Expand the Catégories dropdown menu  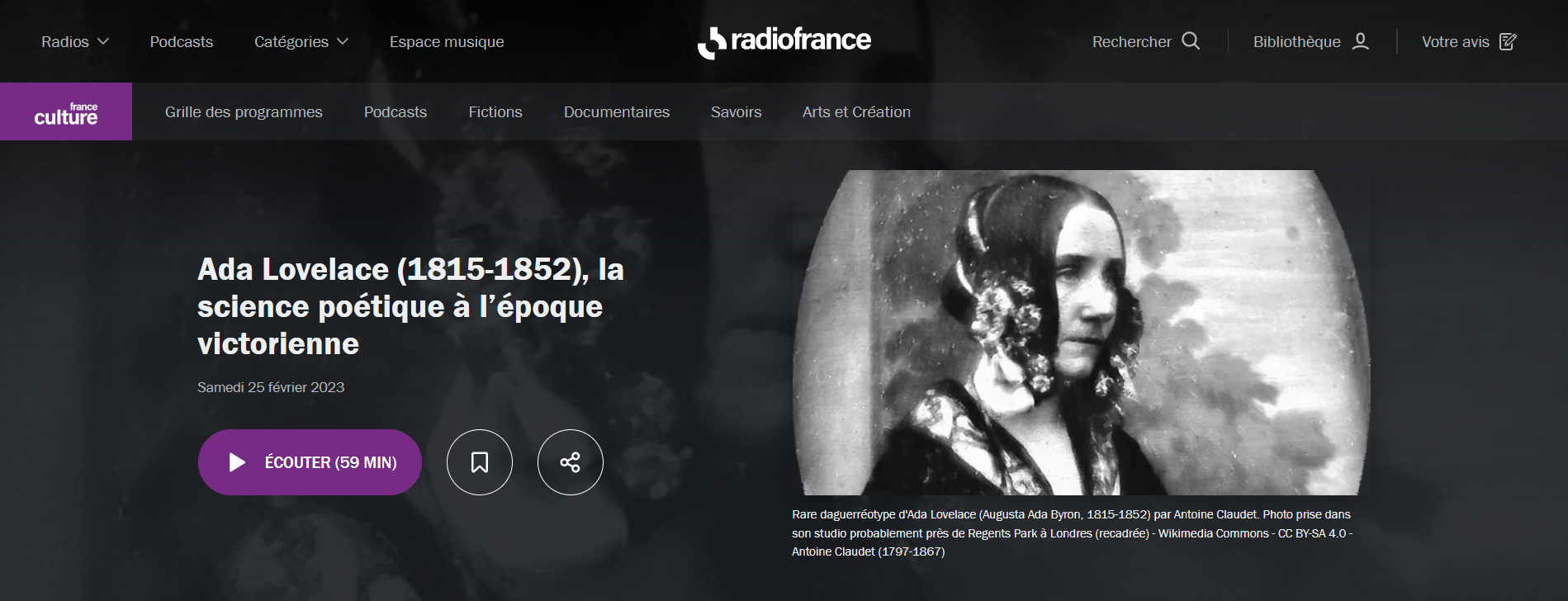click(301, 41)
